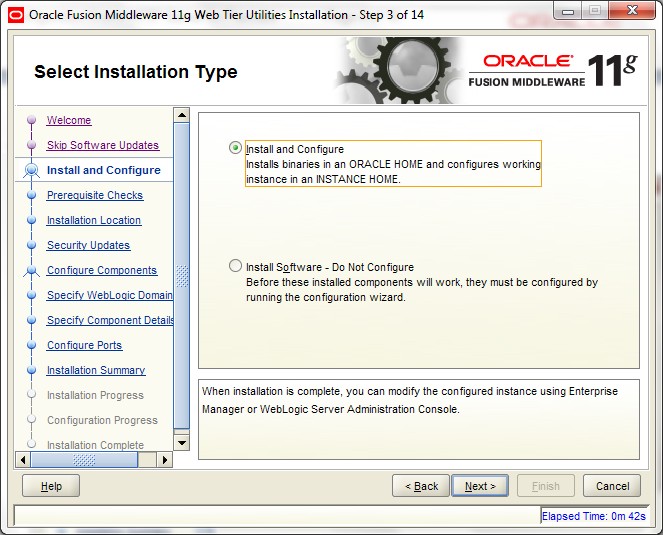The image size is (663, 535).
Task: Cancel the installation wizard
Action: tap(612, 486)
